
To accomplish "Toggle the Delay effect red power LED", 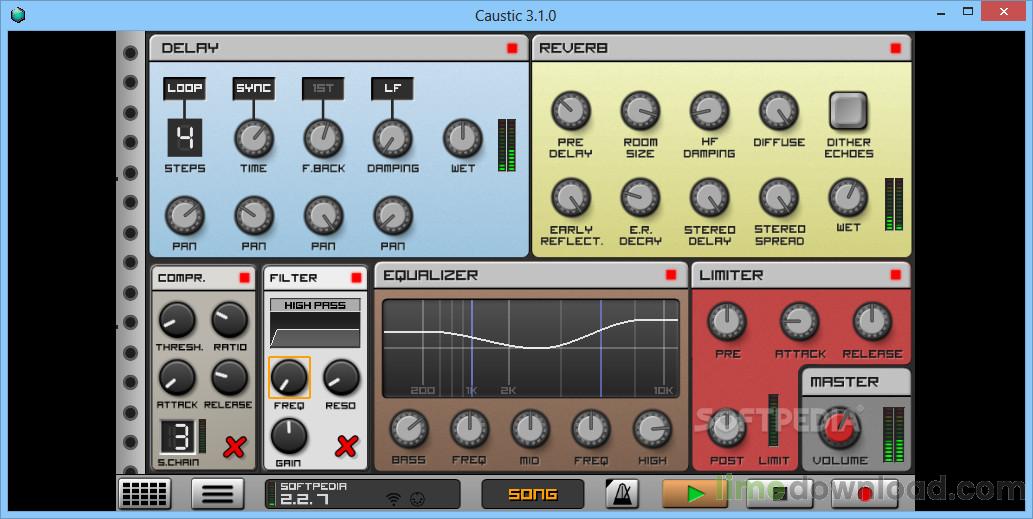I will coord(512,48).
